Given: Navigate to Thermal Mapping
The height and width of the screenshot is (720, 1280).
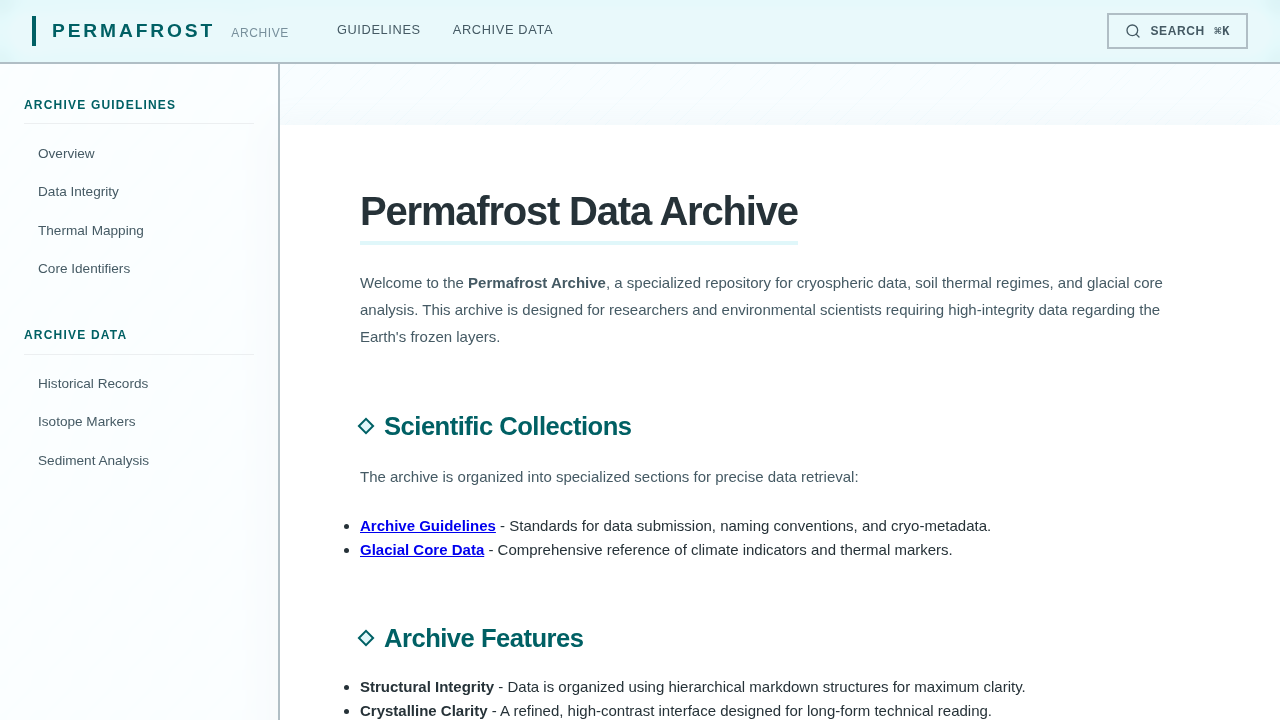Looking at the screenshot, I should (90, 229).
